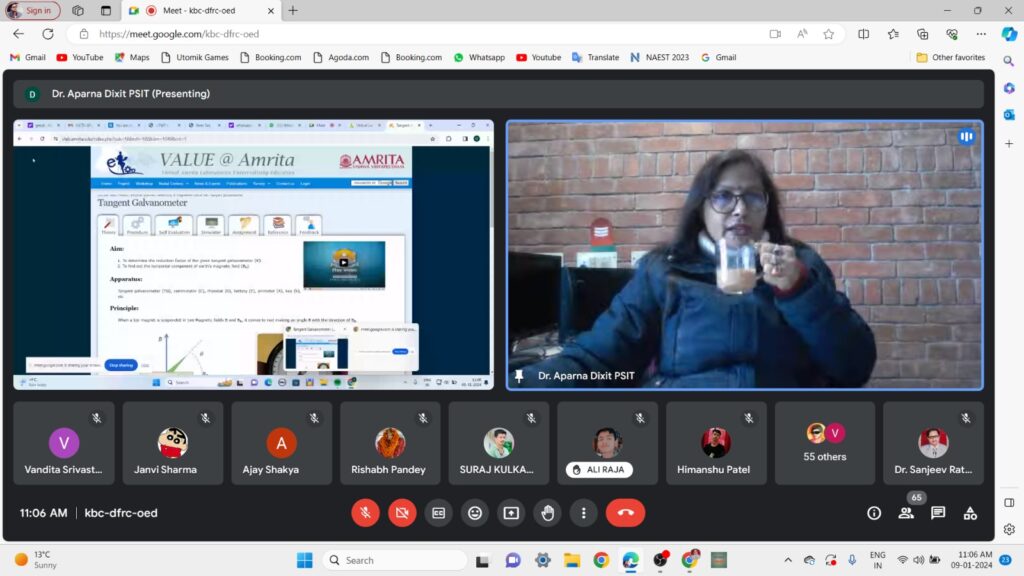Open meeting details info icon
The image size is (1024, 576).
[x=874, y=513]
